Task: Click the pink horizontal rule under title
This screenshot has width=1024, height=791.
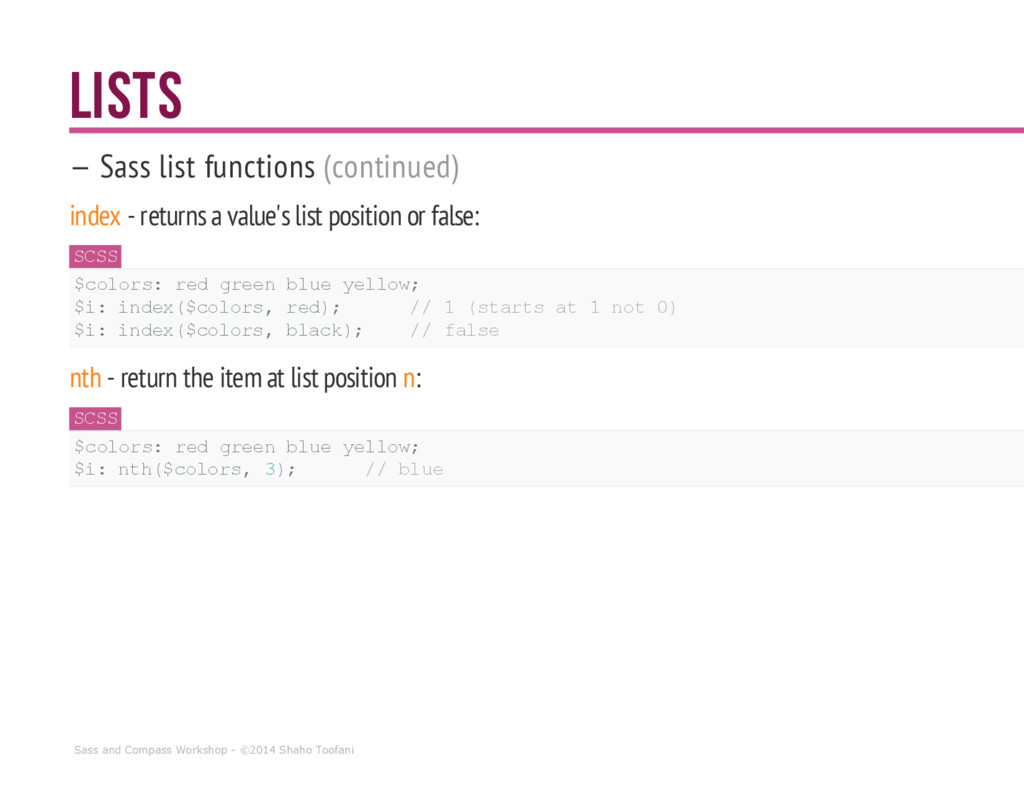Action: click(546, 130)
